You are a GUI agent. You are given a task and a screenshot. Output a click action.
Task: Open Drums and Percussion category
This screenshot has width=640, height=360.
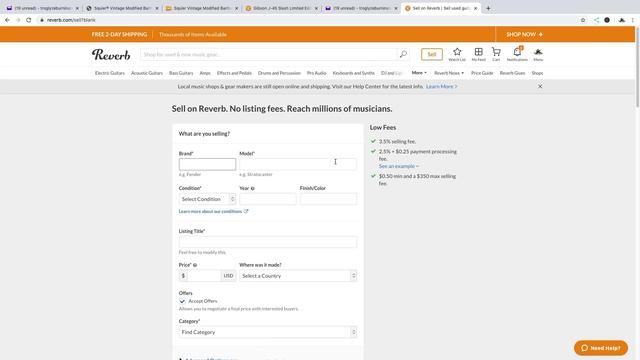[279, 73]
